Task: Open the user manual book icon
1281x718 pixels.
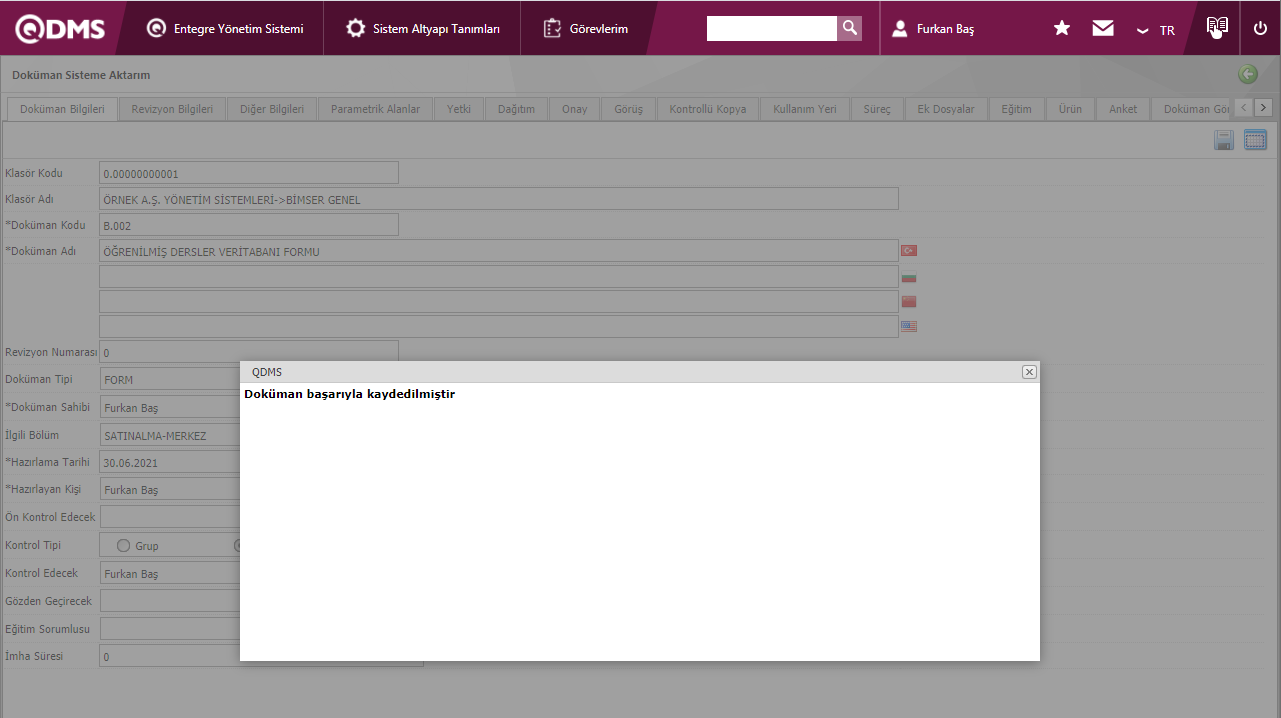Action: click(x=1216, y=27)
